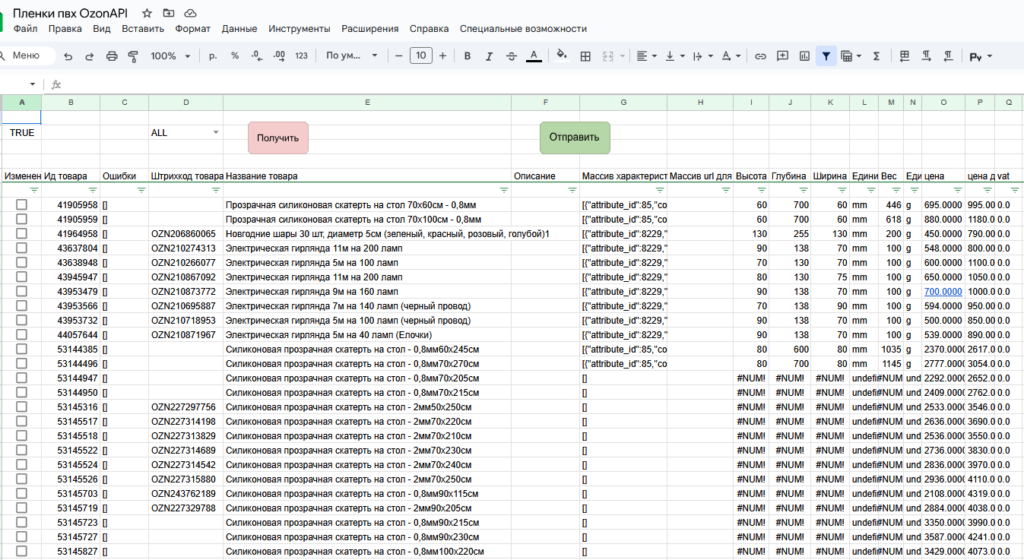
Task: Click the green Отправить button
Action: coord(574,137)
